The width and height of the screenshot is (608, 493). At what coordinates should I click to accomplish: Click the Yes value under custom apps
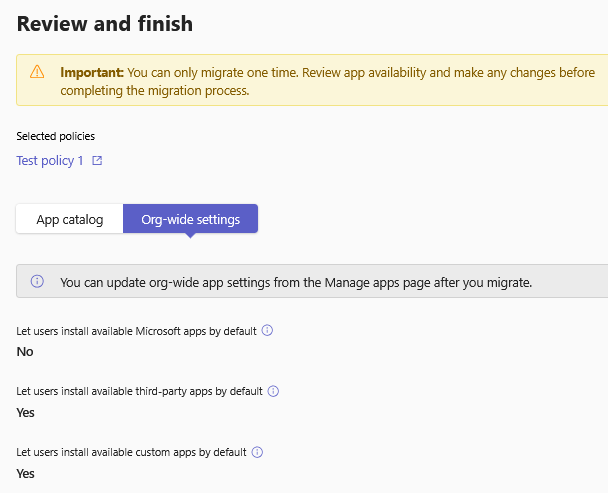(25, 474)
